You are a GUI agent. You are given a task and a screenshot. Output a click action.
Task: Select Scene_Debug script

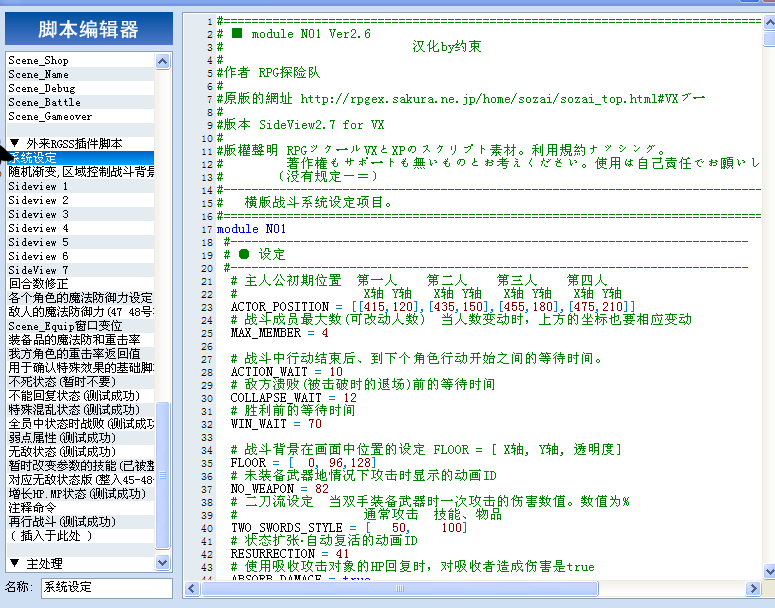tap(81, 88)
